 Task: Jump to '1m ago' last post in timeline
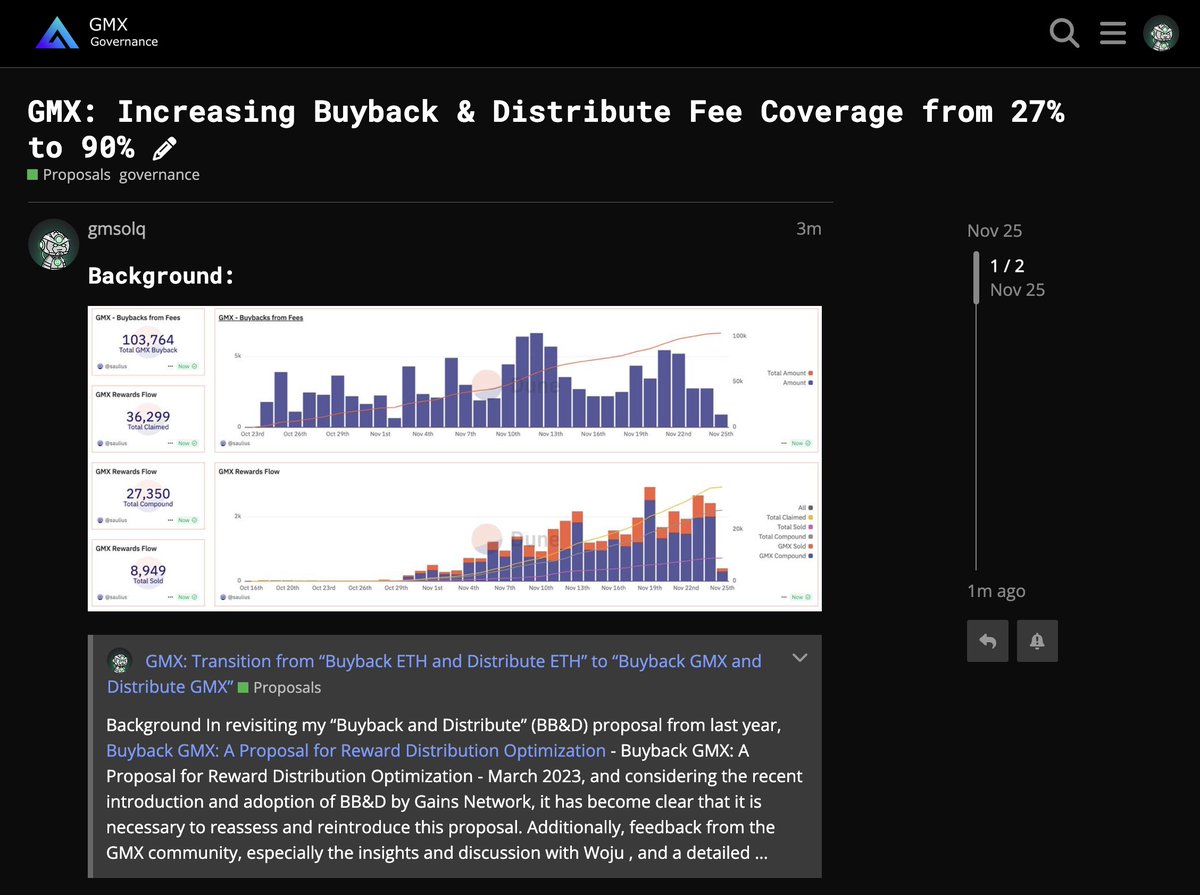point(996,591)
